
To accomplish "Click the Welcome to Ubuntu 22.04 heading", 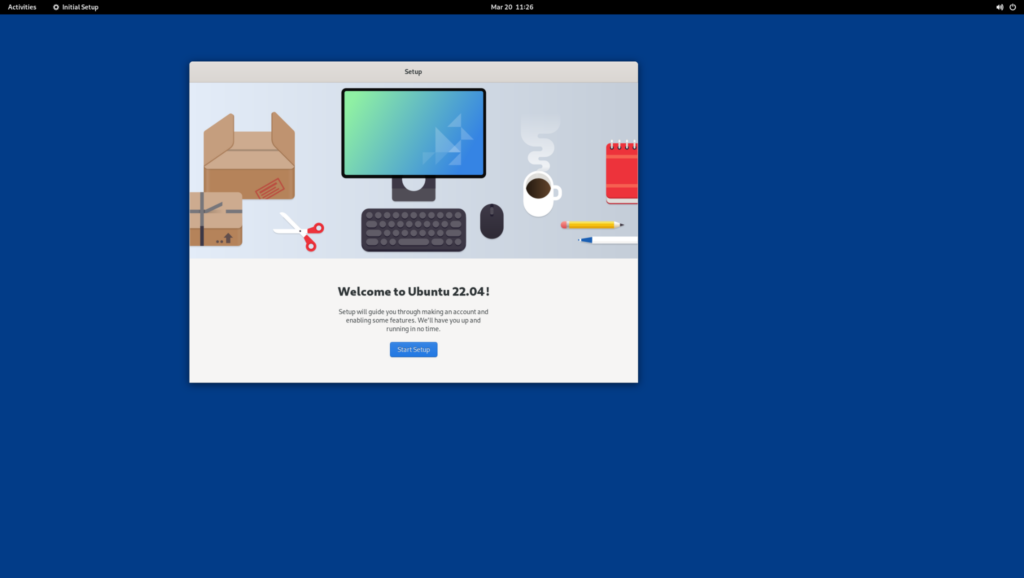I will 413,291.
